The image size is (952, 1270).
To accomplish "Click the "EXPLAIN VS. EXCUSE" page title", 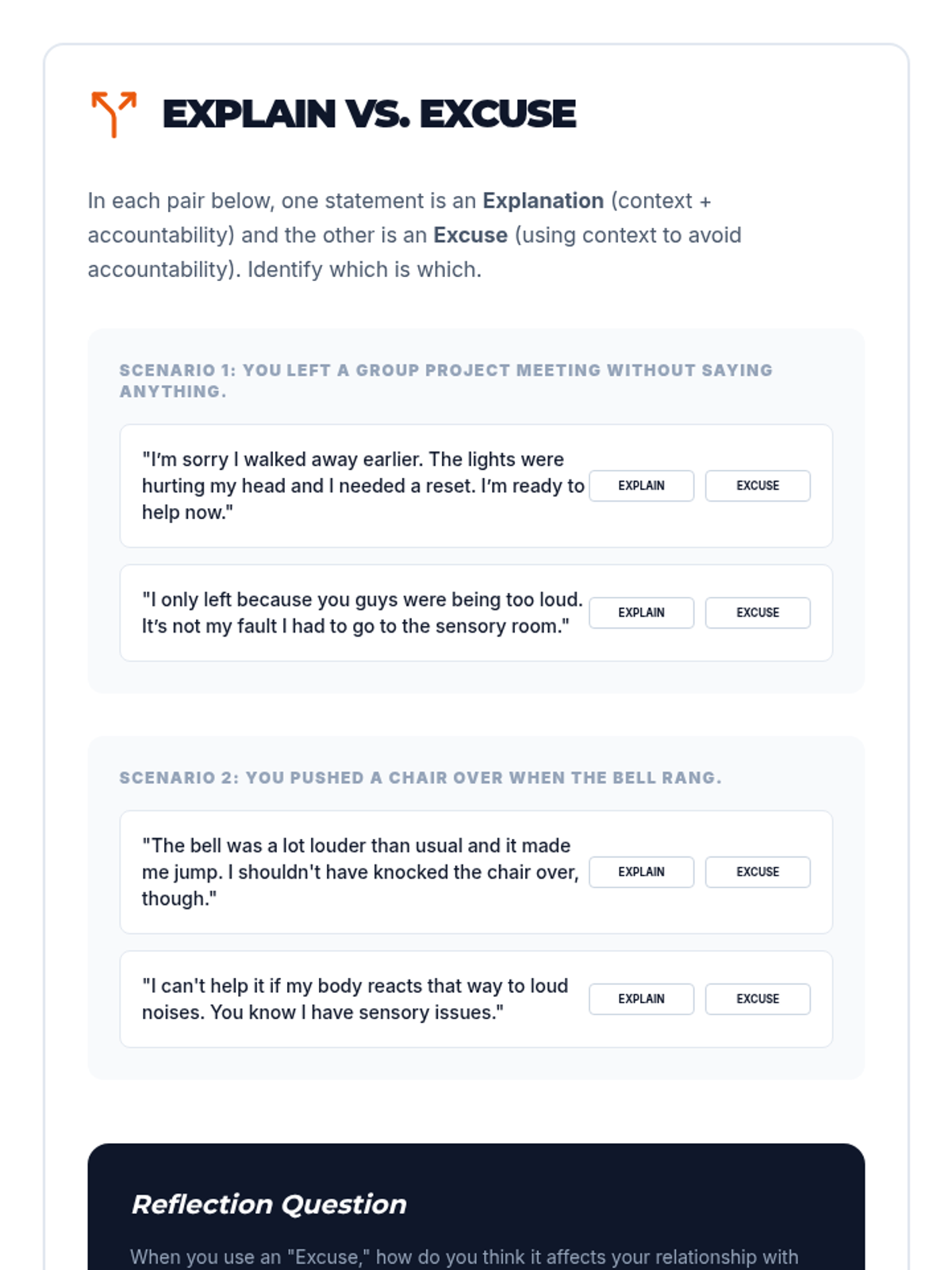I will (369, 114).
